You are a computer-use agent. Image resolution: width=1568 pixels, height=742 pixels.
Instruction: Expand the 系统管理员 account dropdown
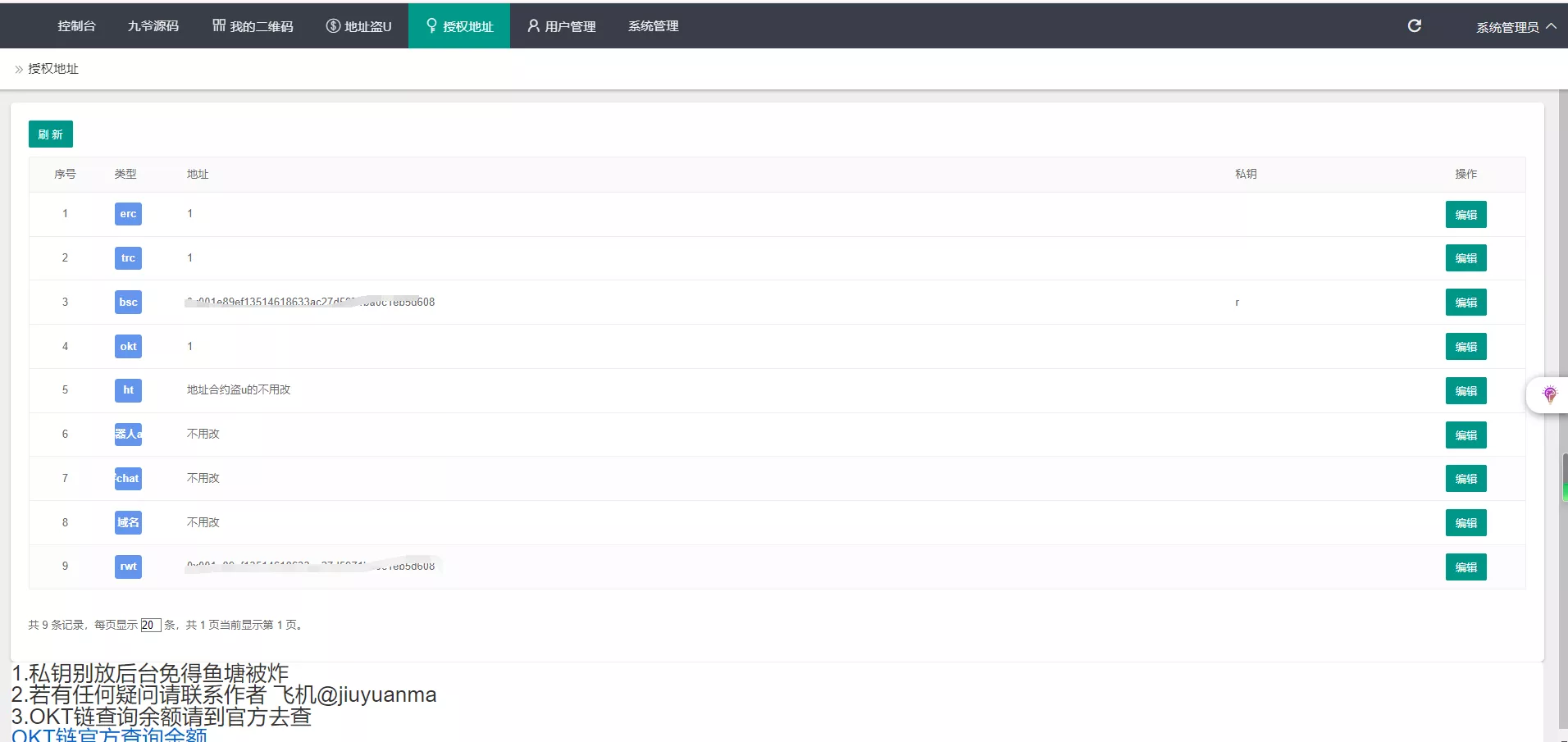[x=1516, y=27]
